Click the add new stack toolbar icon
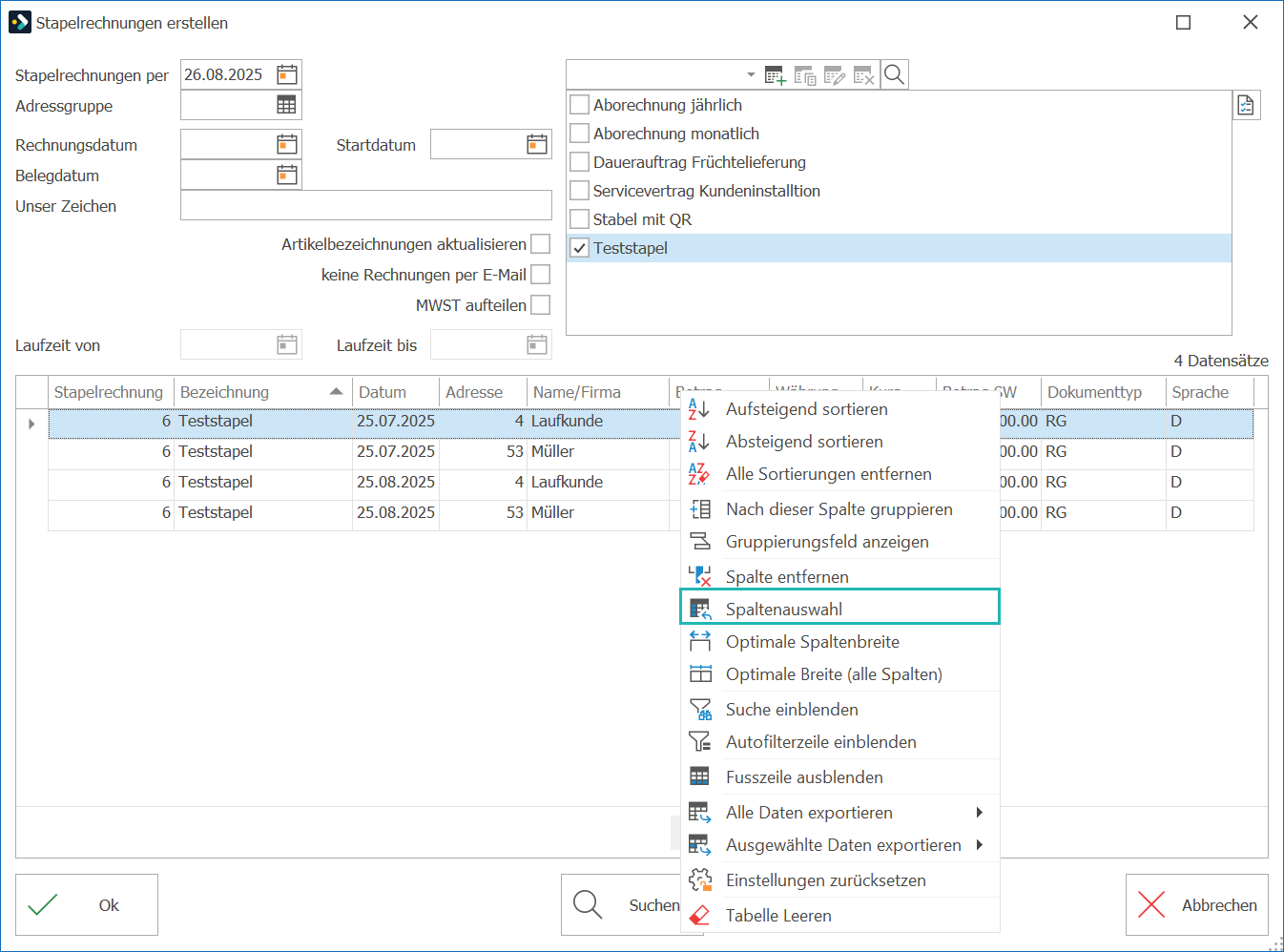This screenshot has height=952, width=1284. (776, 75)
